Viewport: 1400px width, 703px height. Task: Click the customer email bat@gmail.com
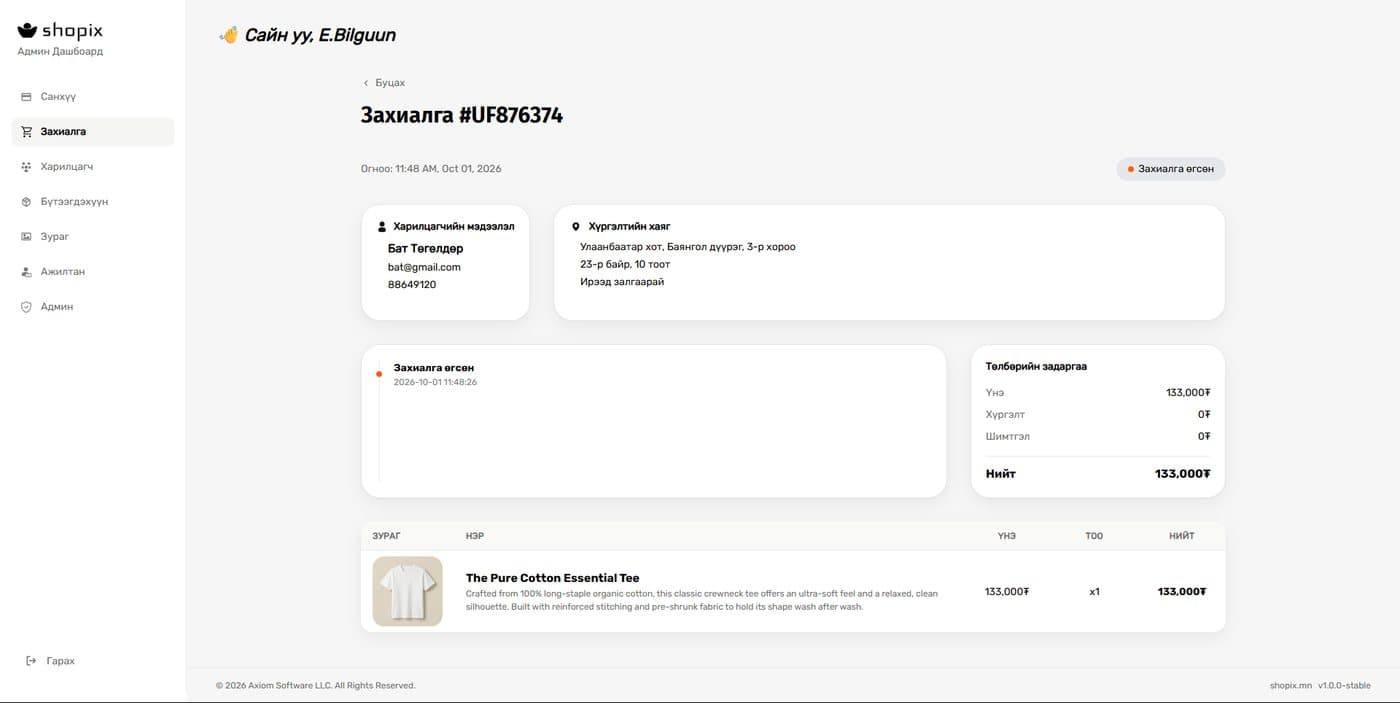pos(424,267)
